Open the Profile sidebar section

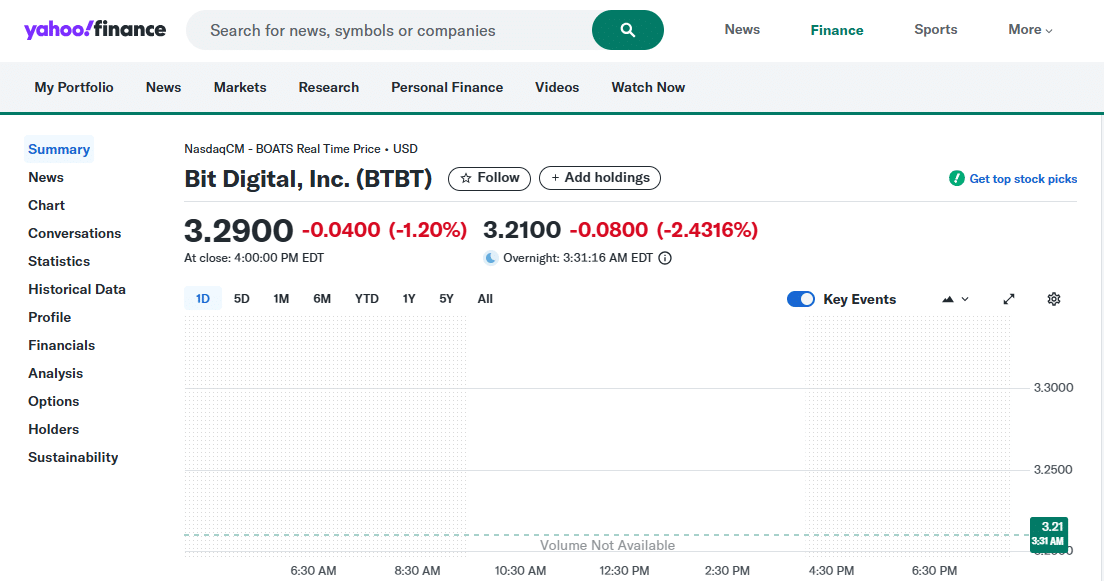pos(49,318)
